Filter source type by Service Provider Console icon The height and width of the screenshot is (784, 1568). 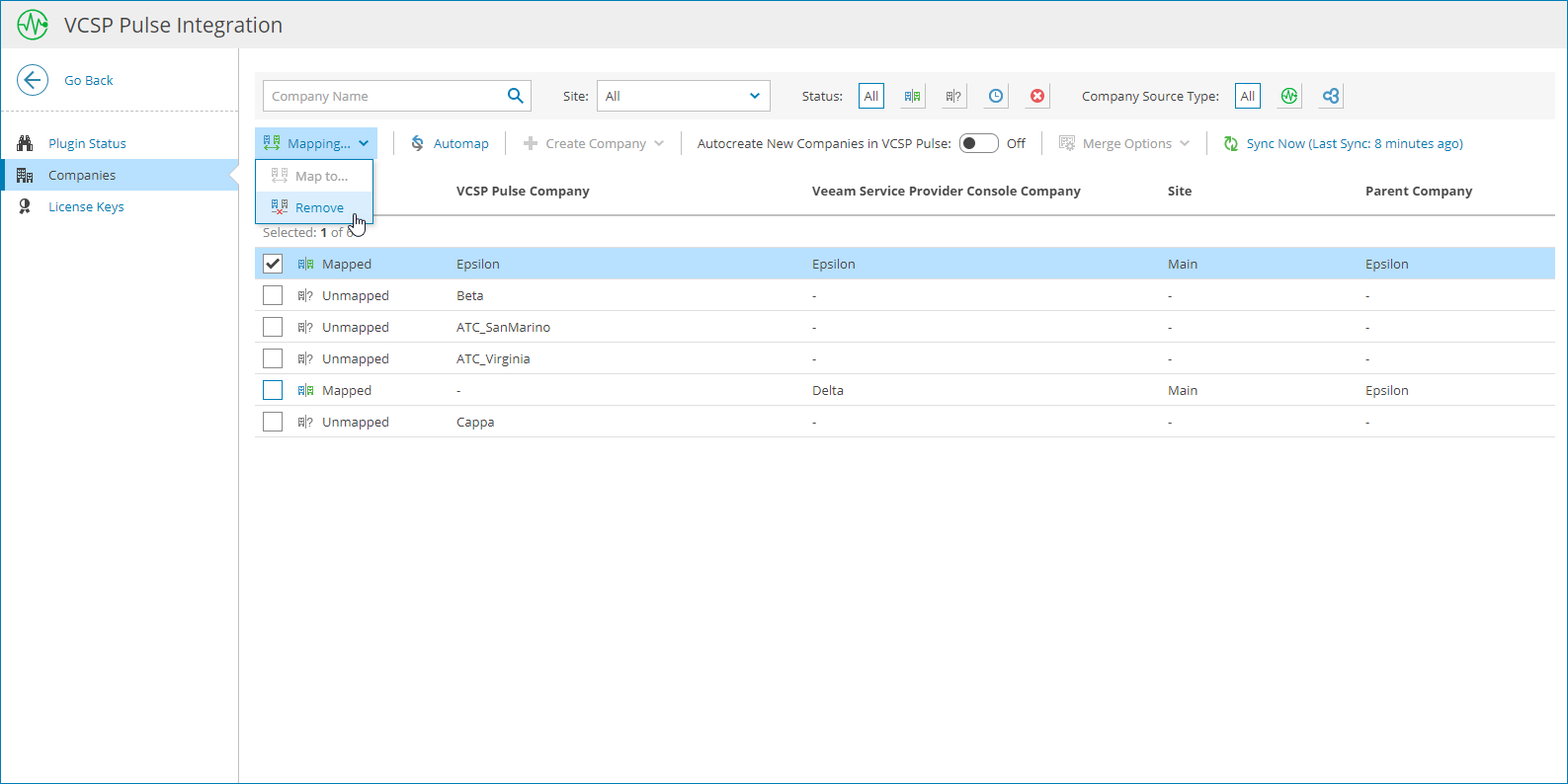[x=1331, y=96]
